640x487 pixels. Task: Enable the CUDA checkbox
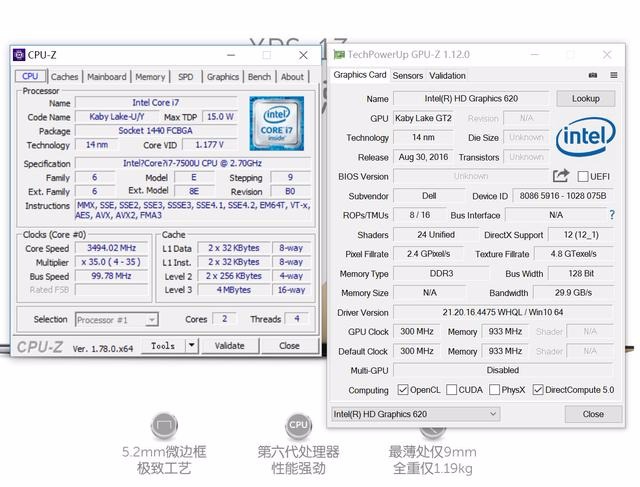point(452,390)
